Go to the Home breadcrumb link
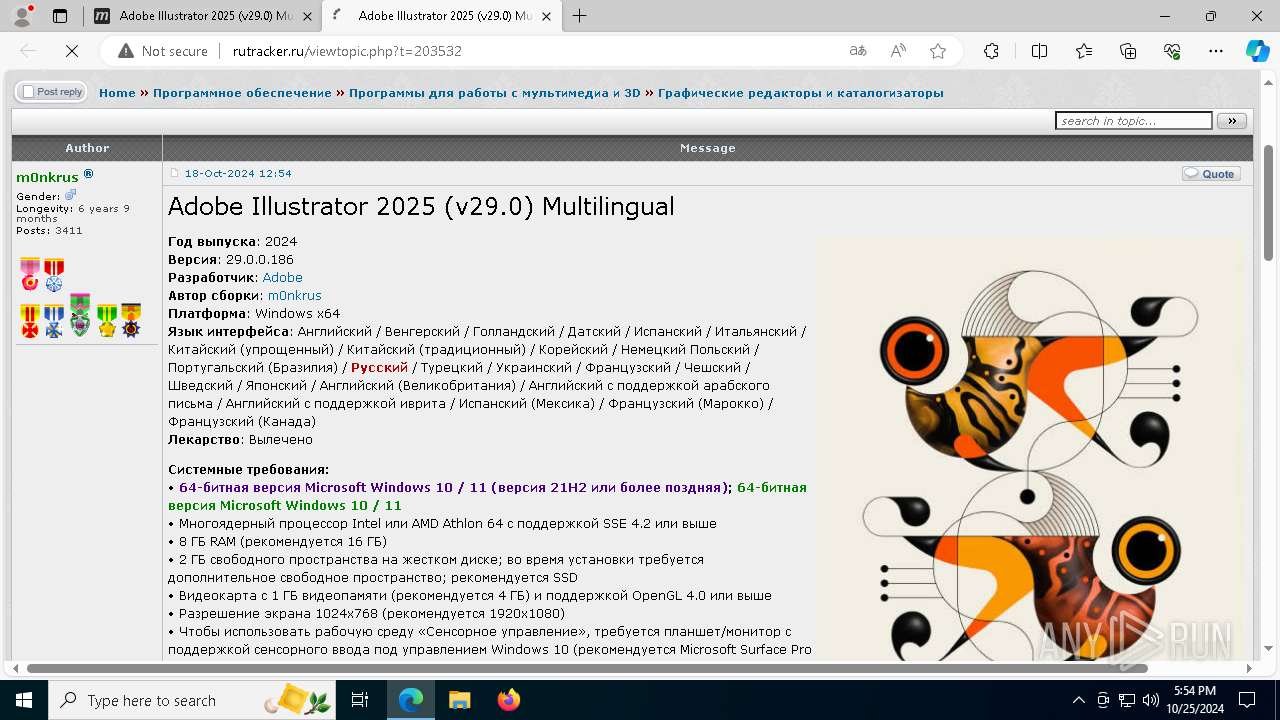This screenshot has height=720, width=1280. coord(117,93)
